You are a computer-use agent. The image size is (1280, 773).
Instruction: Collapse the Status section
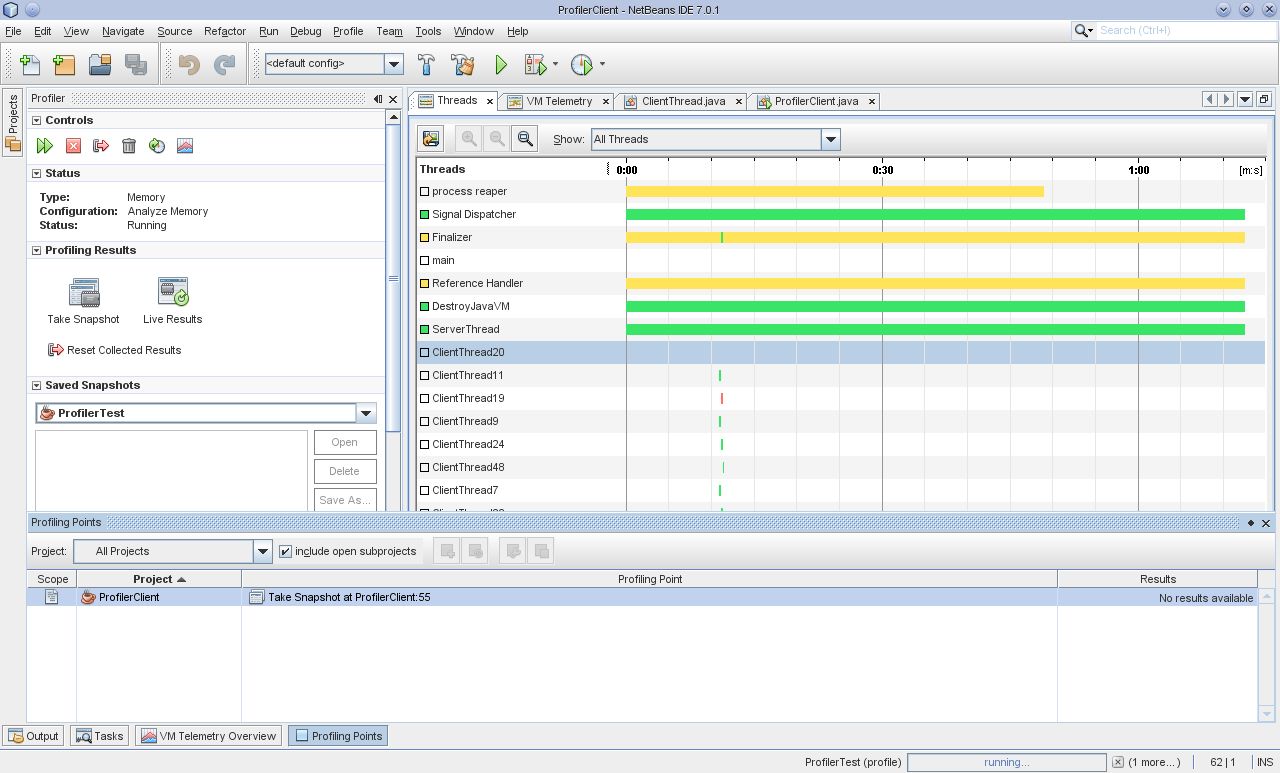pyautogui.click(x=37, y=173)
